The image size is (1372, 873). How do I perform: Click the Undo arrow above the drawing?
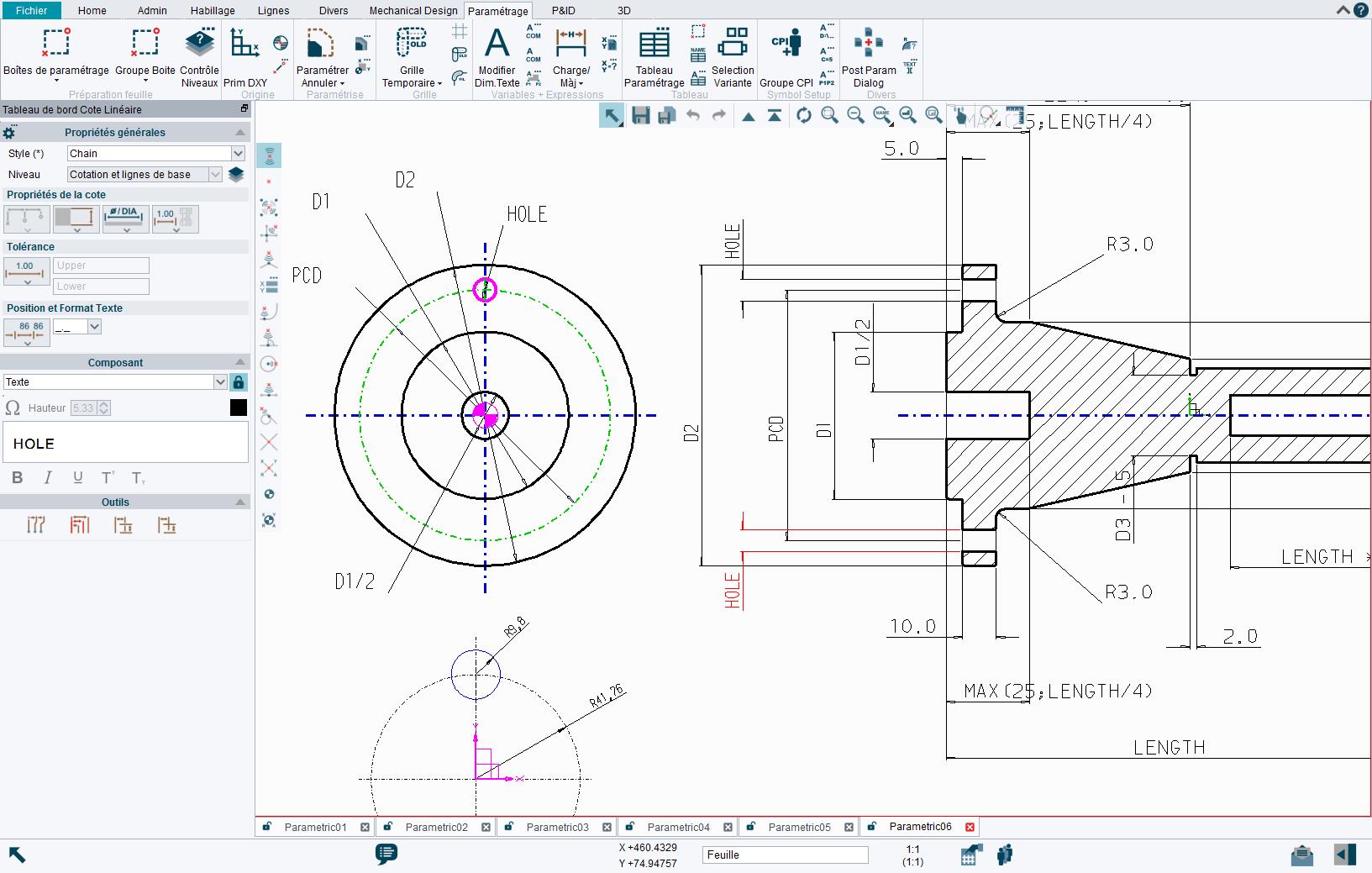(x=693, y=115)
